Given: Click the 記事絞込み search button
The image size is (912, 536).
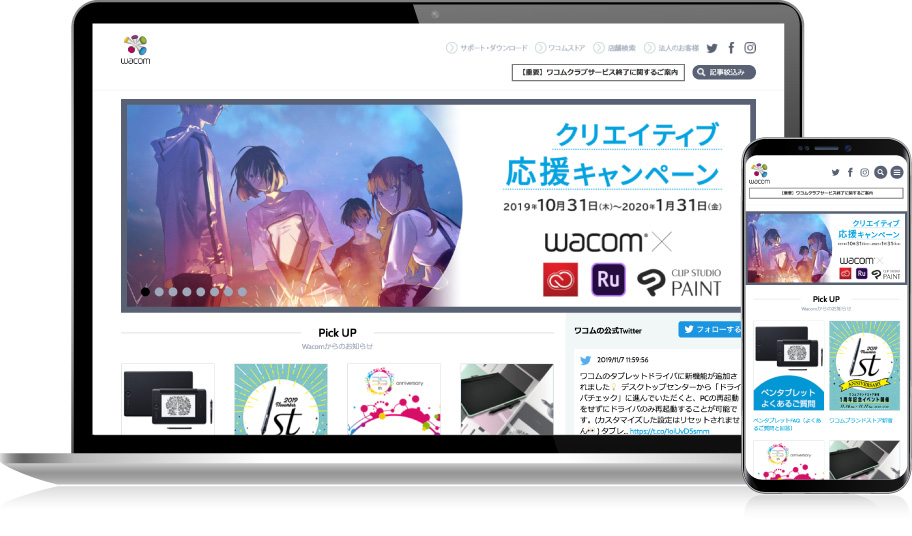Looking at the screenshot, I should point(724,72).
